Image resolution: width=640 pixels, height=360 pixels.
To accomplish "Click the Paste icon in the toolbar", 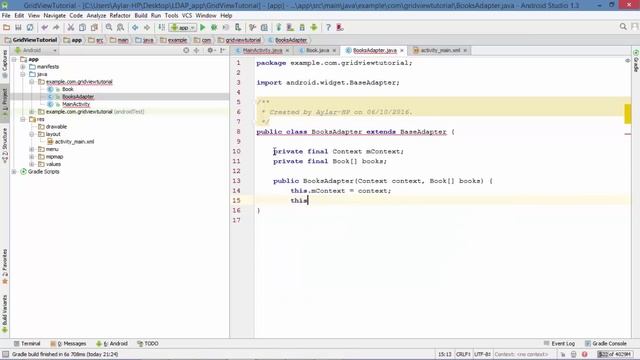I will click(94, 27).
